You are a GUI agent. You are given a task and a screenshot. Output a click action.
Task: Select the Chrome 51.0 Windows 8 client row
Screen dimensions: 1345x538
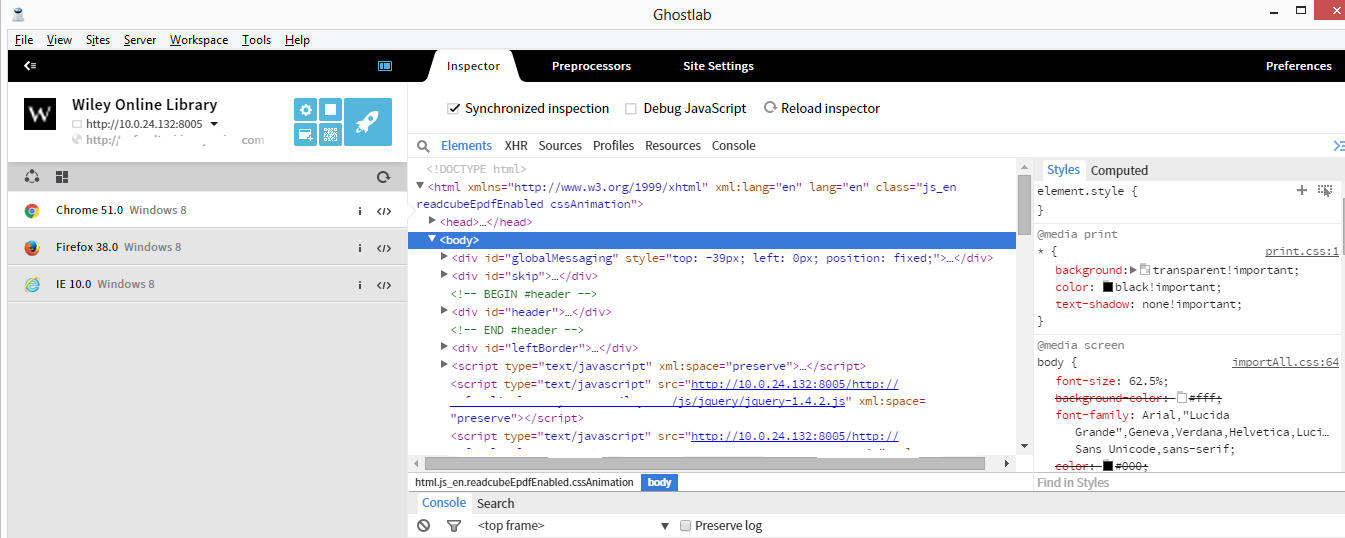207,210
